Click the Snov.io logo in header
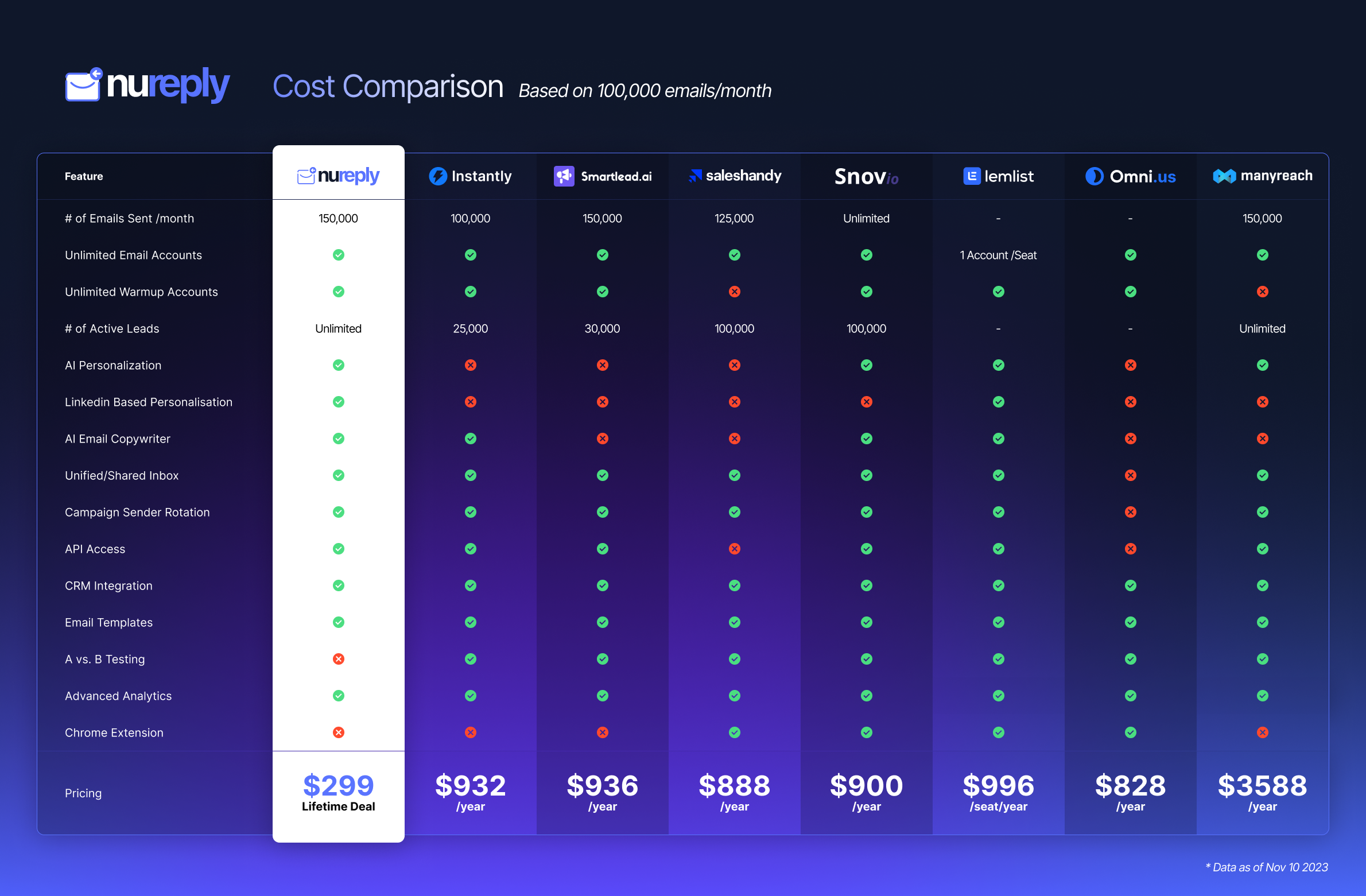1366x896 pixels. pos(866,176)
